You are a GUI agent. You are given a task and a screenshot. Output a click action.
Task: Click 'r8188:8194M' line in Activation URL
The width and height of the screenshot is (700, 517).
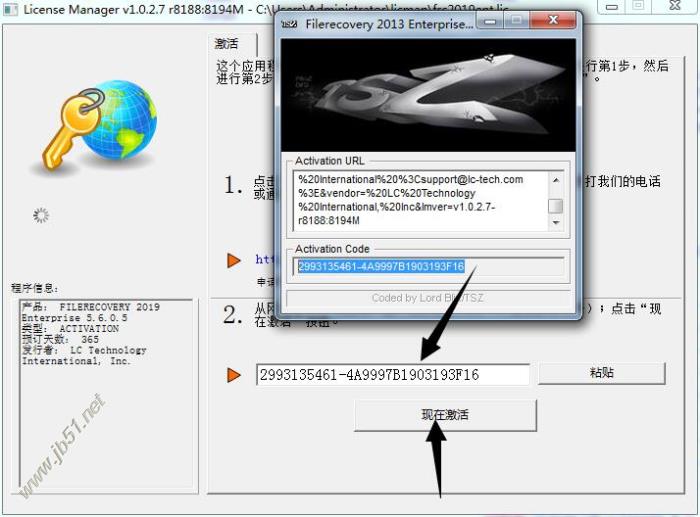point(329,221)
